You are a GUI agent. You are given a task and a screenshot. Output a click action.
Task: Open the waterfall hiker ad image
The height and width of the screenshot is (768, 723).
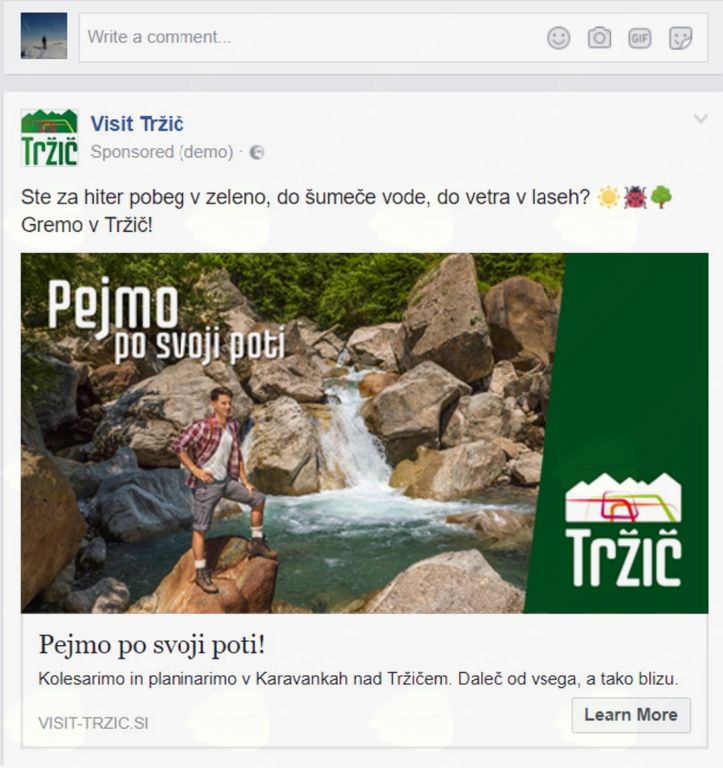[364, 433]
